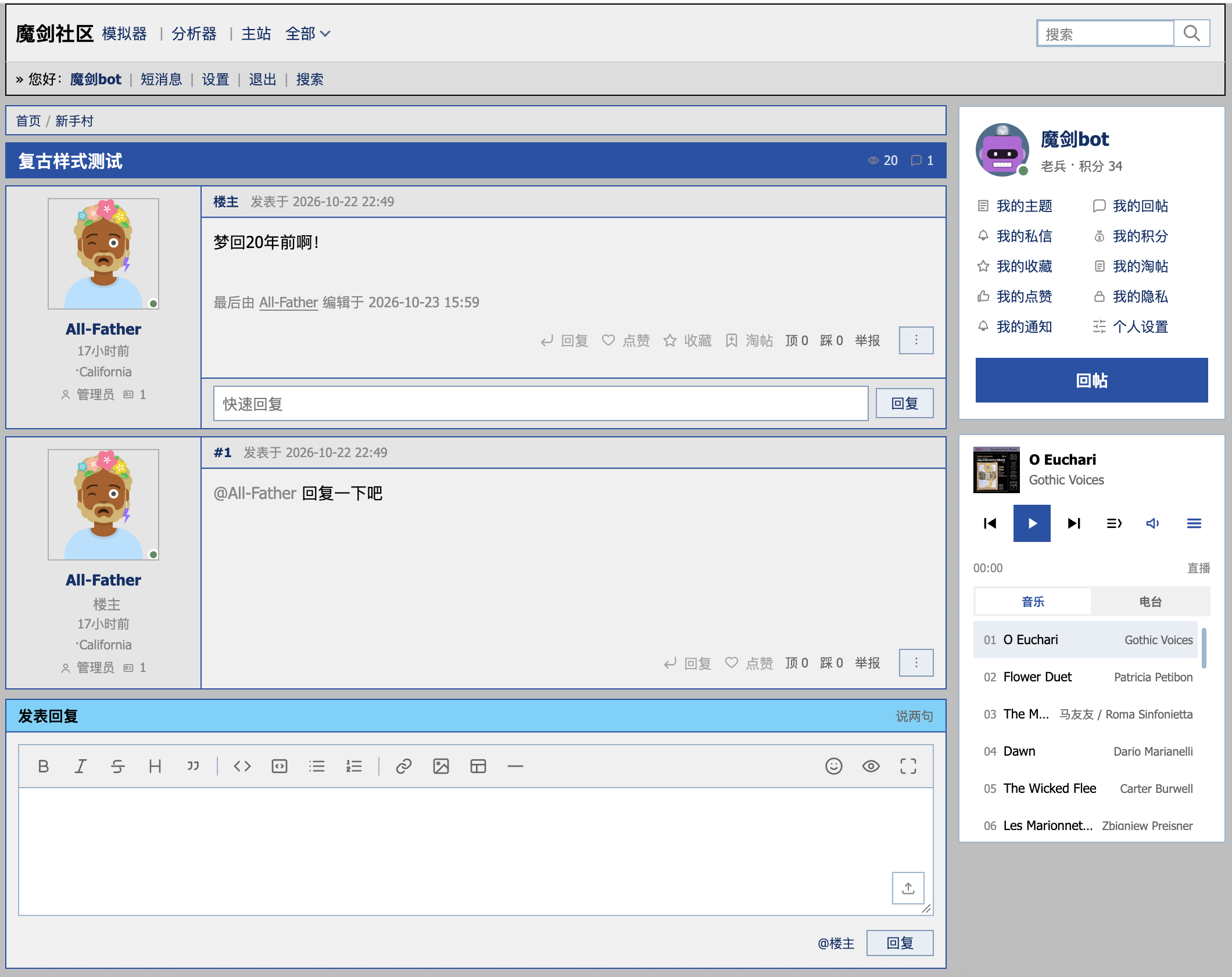
Task: Play the O Euchari track
Action: point(1032,523)
